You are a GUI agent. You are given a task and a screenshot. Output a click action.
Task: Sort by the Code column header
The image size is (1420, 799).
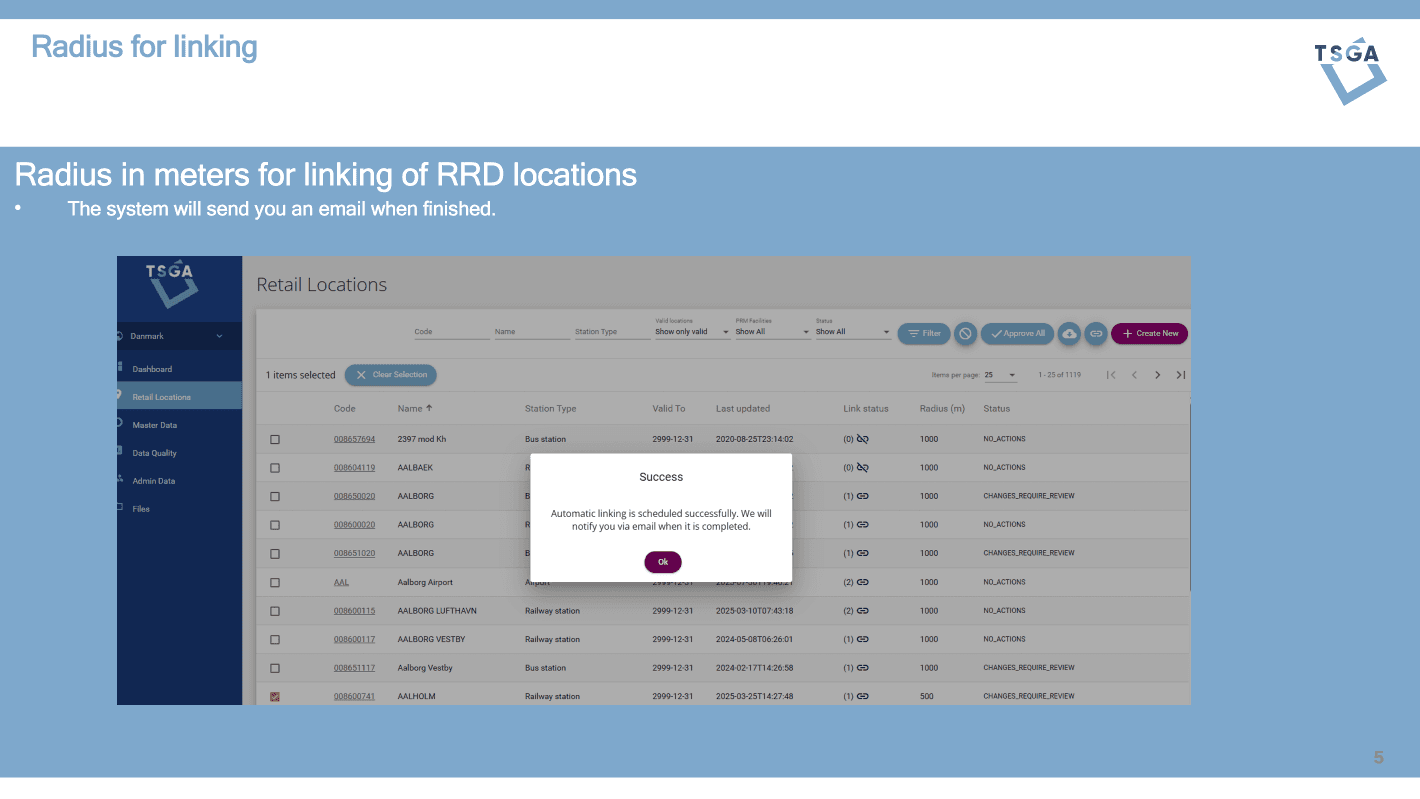(344, 408)
